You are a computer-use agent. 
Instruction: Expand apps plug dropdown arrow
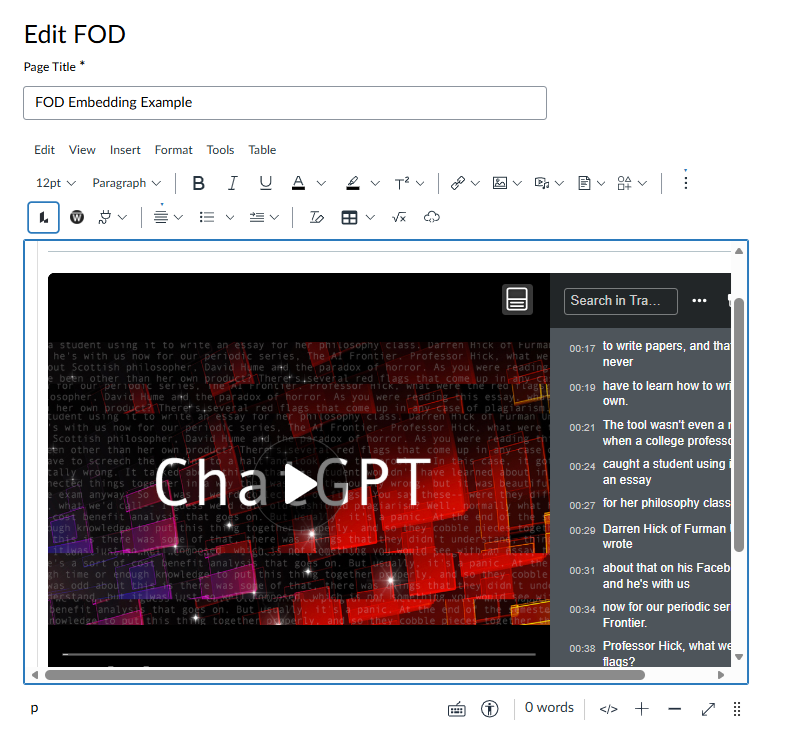(x=123, y=217)
